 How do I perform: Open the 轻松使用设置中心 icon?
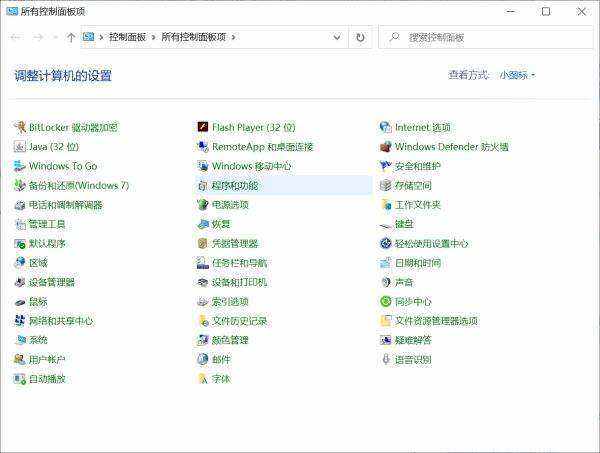tap(385, 243)
